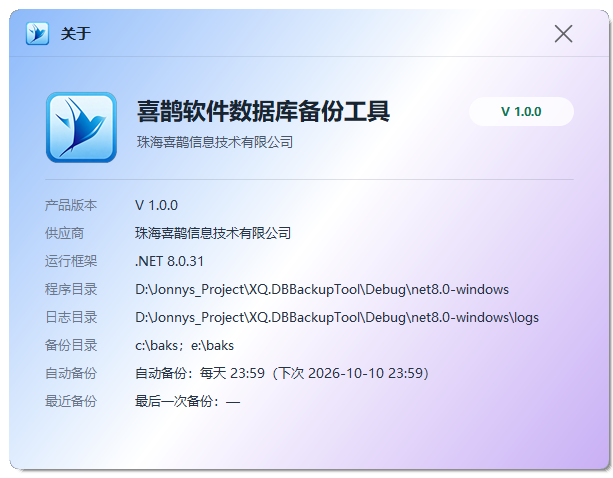Click the large bird application logo
613x478 pixels.
point(81,127)
